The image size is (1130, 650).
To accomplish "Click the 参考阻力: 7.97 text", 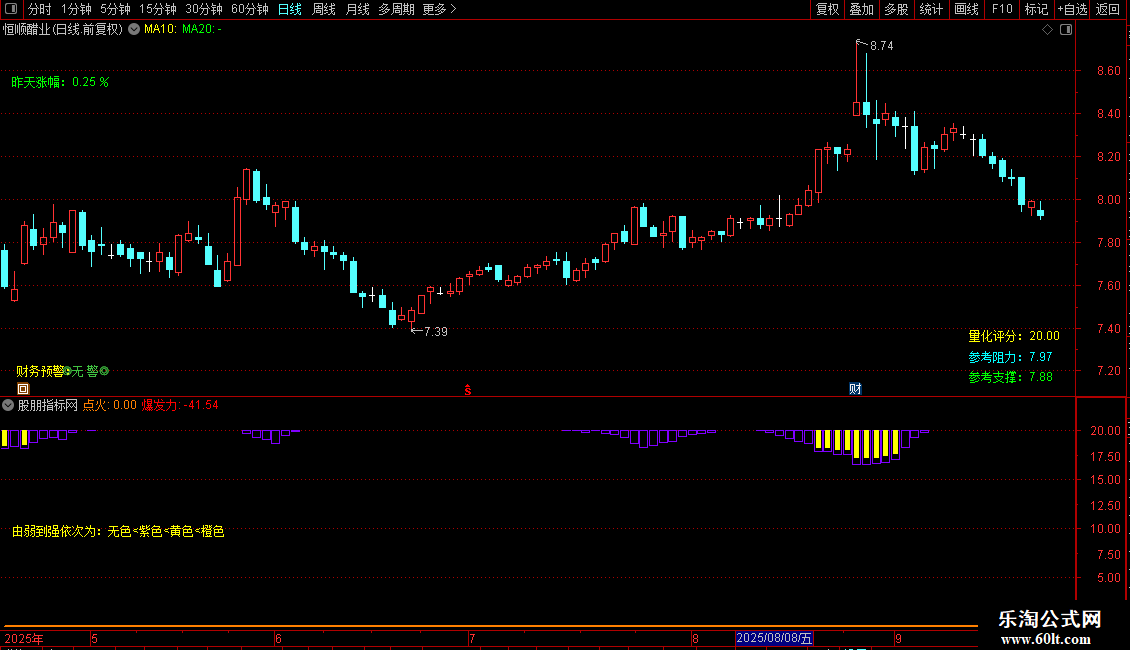I will pos(1010,357).
